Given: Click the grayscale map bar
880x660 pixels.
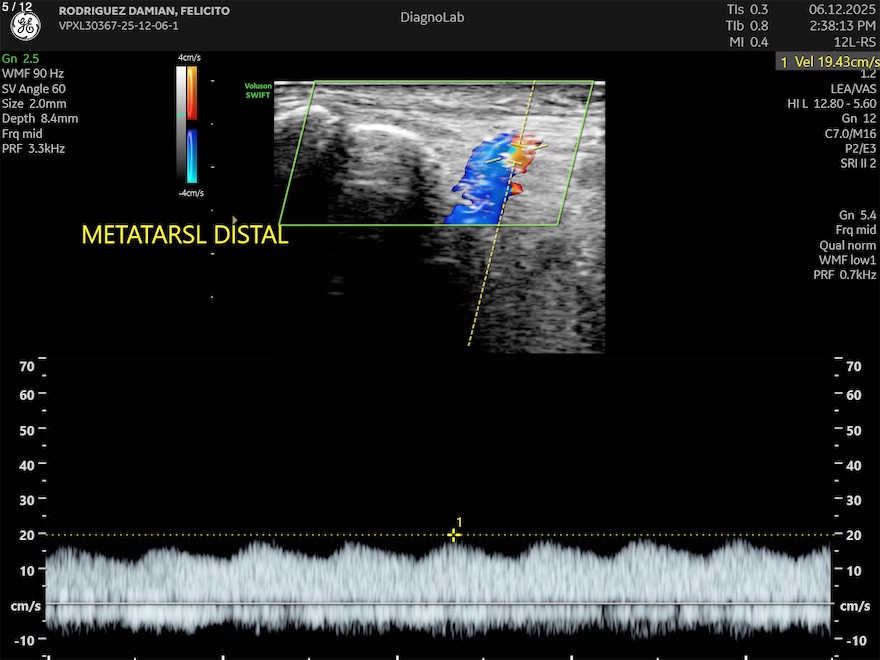Looking at the screenshot, I should pos(180,125).
